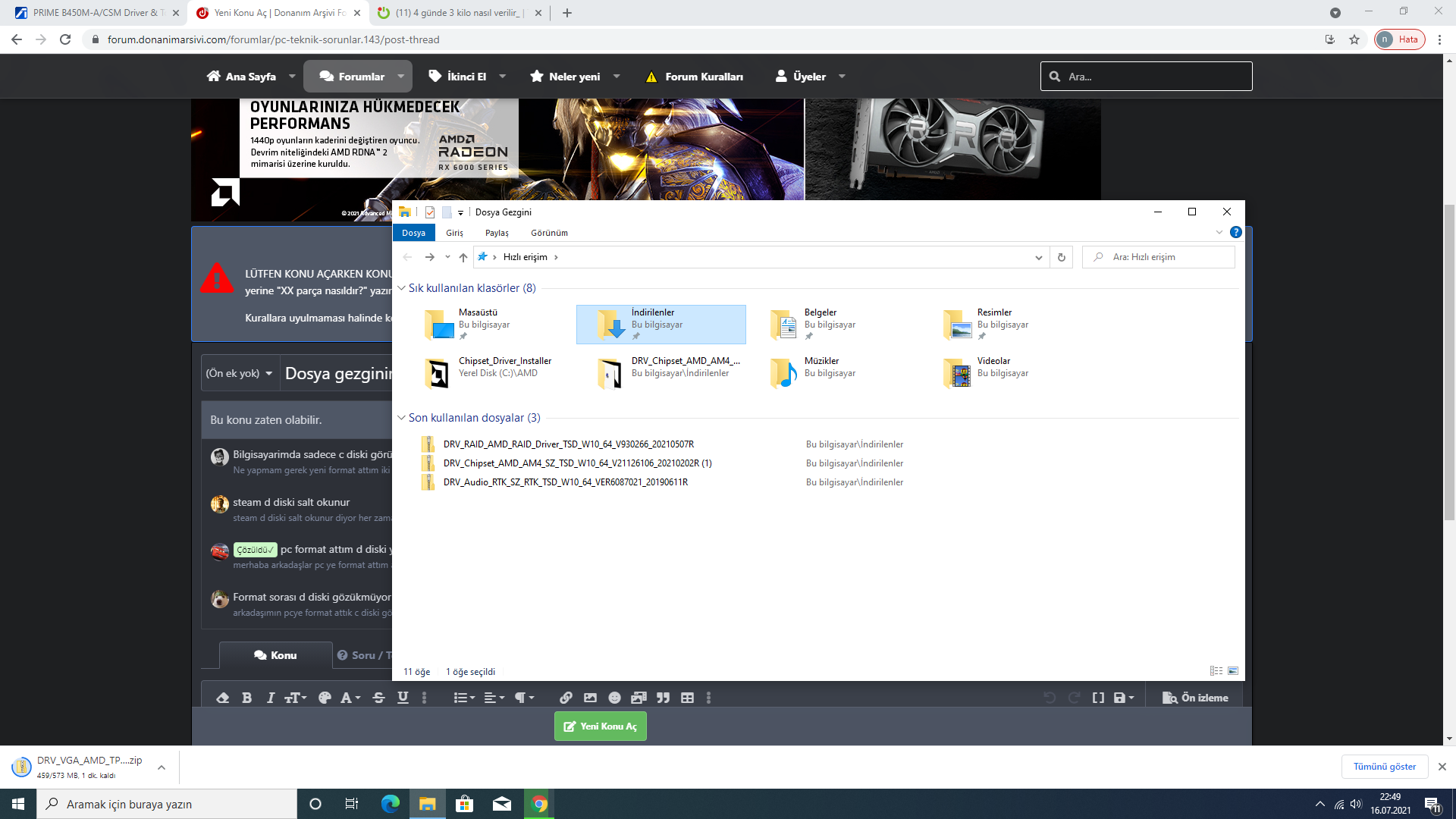
Task: Switch Explorer to large icons view
Action: [x=1233, y=671]
